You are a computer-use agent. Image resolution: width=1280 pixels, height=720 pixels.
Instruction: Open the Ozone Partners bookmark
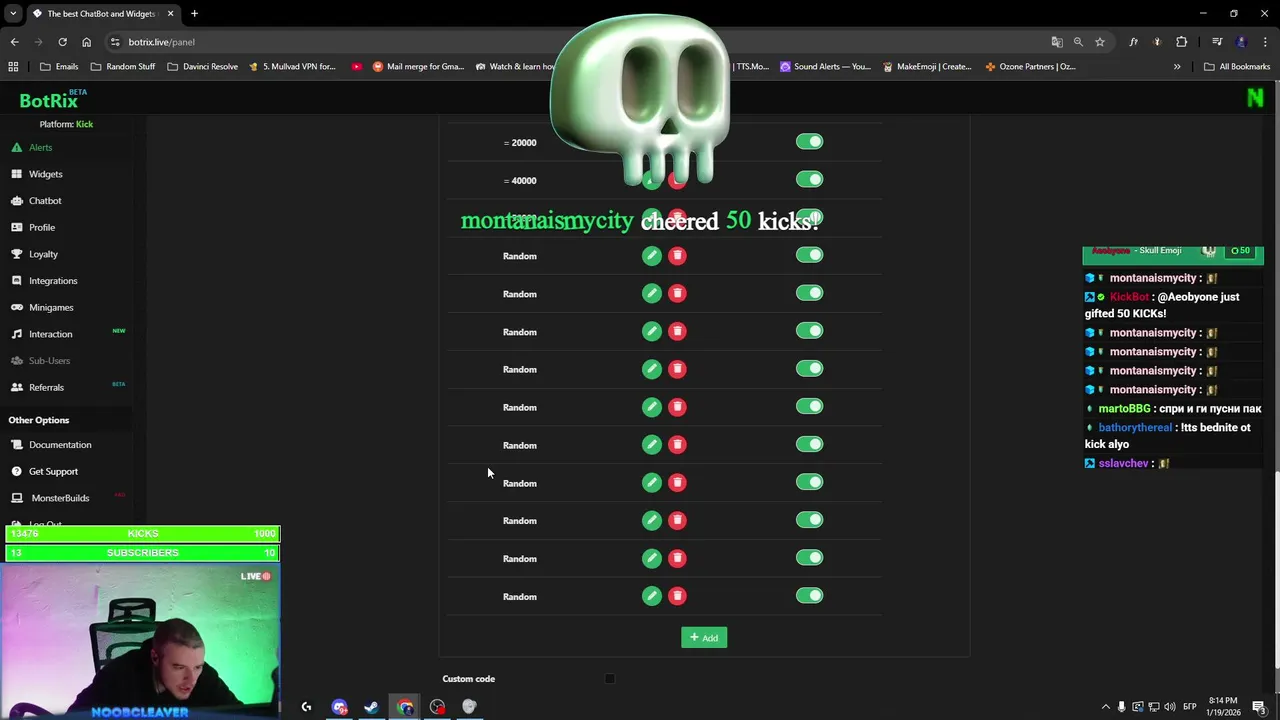[x=1030, y=67]
